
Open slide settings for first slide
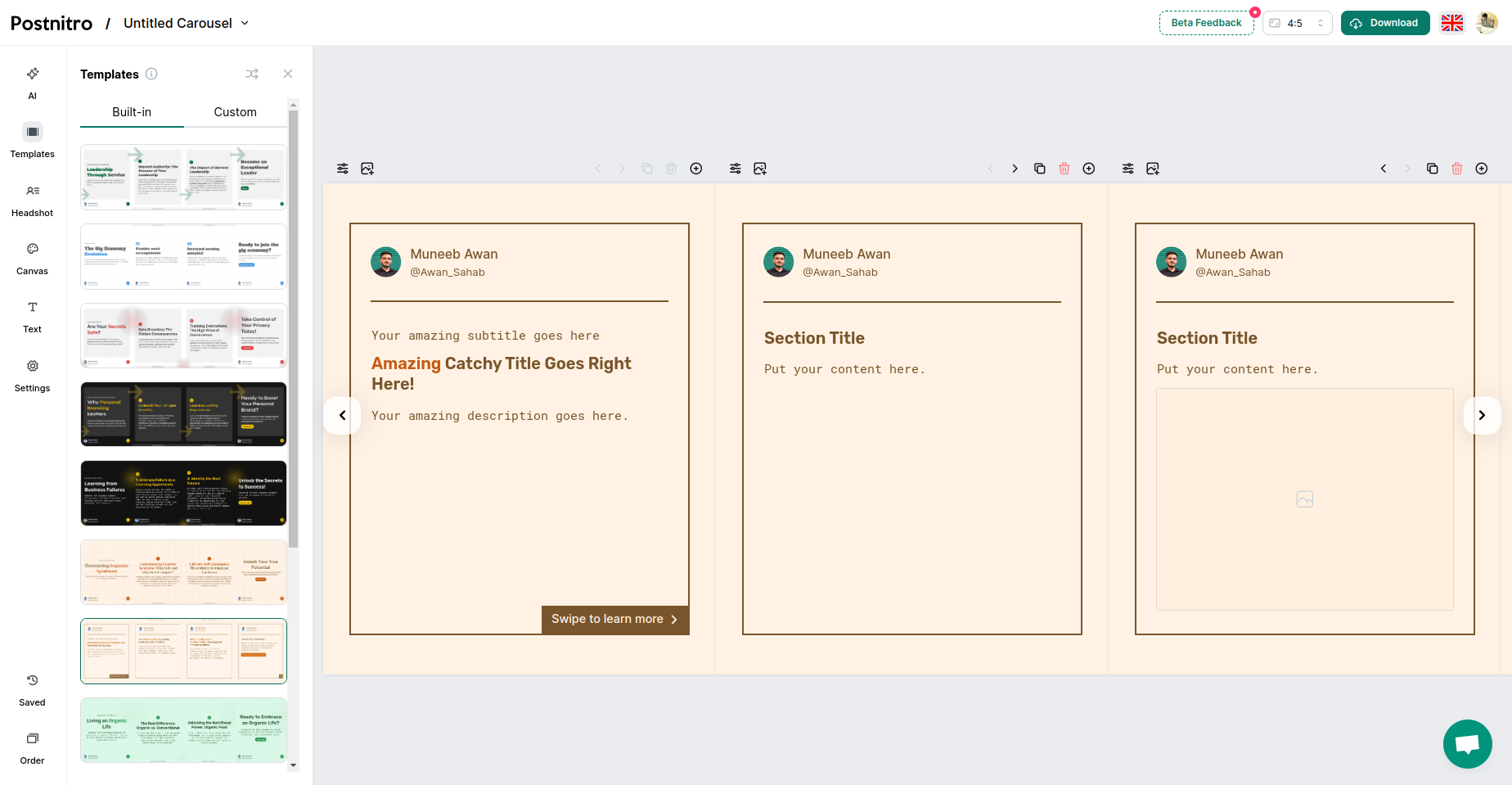[x=343, y=169]
